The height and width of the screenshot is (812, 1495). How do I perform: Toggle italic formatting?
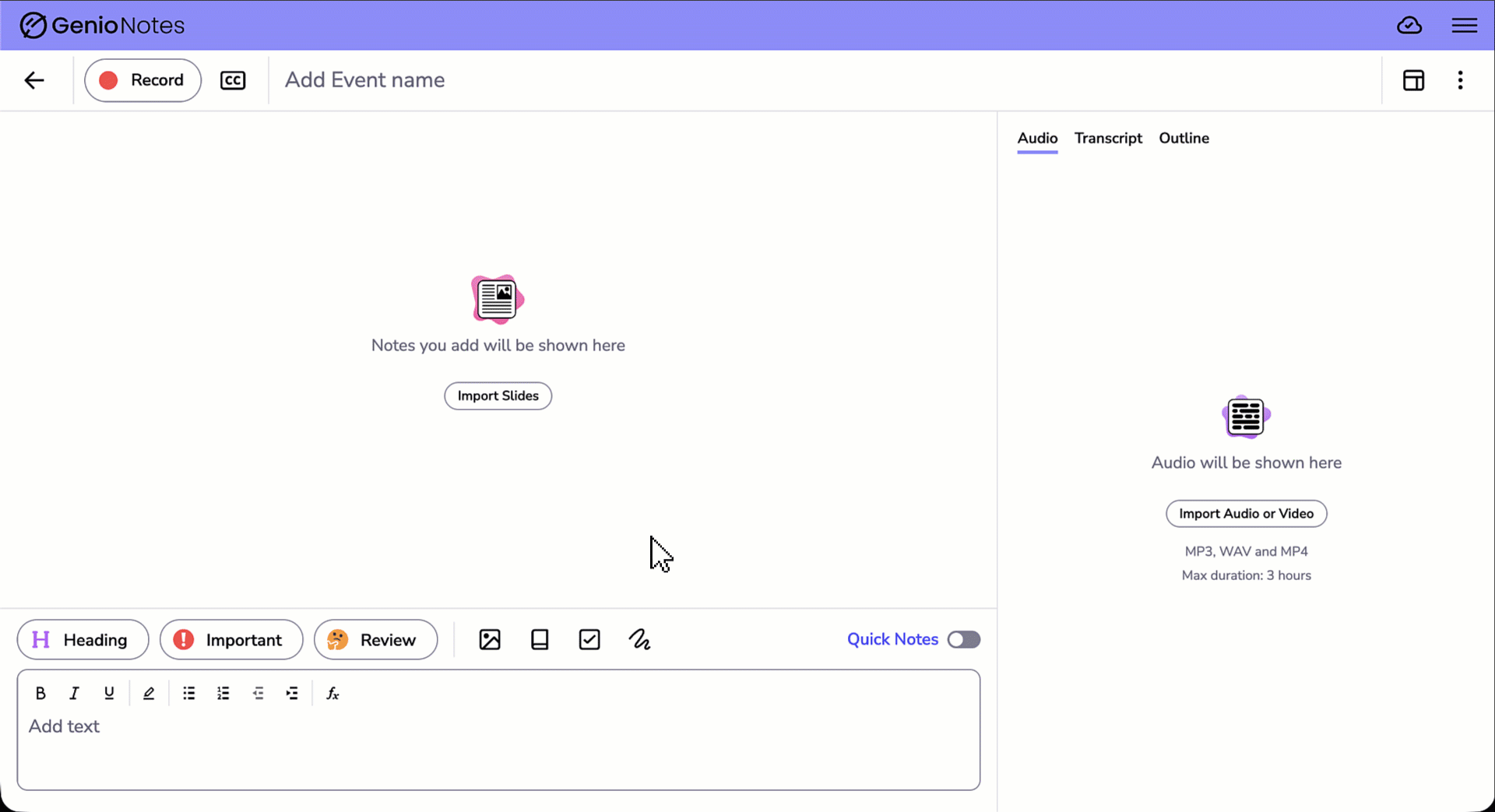pos(74,694)
